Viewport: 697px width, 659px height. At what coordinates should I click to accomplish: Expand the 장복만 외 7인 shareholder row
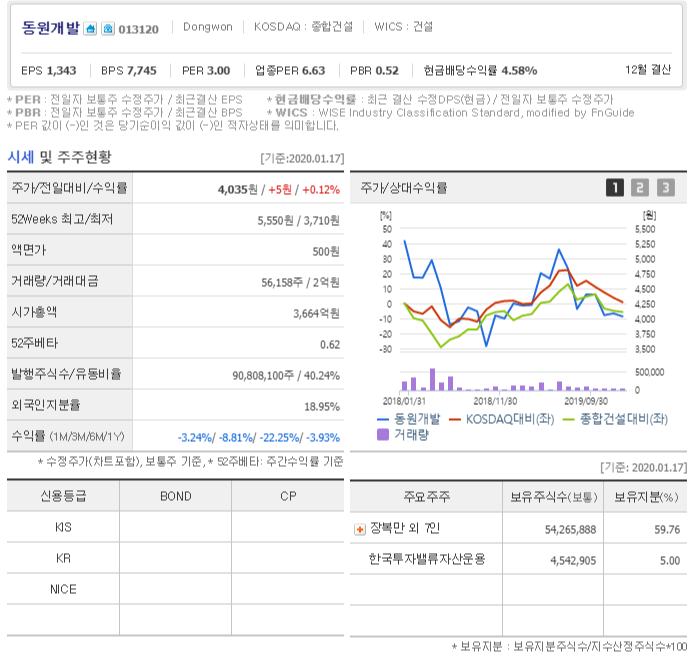(x=360, y=529)
